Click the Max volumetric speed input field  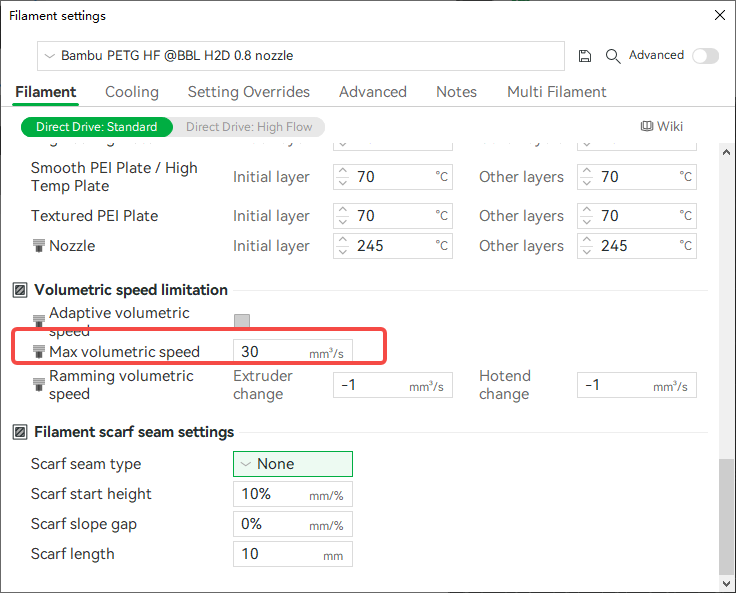[293, 352]
